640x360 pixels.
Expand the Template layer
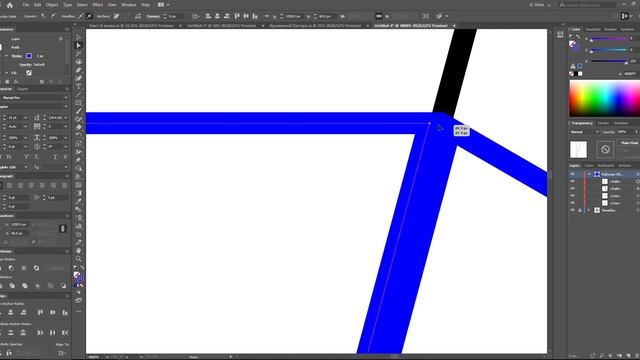589,210
